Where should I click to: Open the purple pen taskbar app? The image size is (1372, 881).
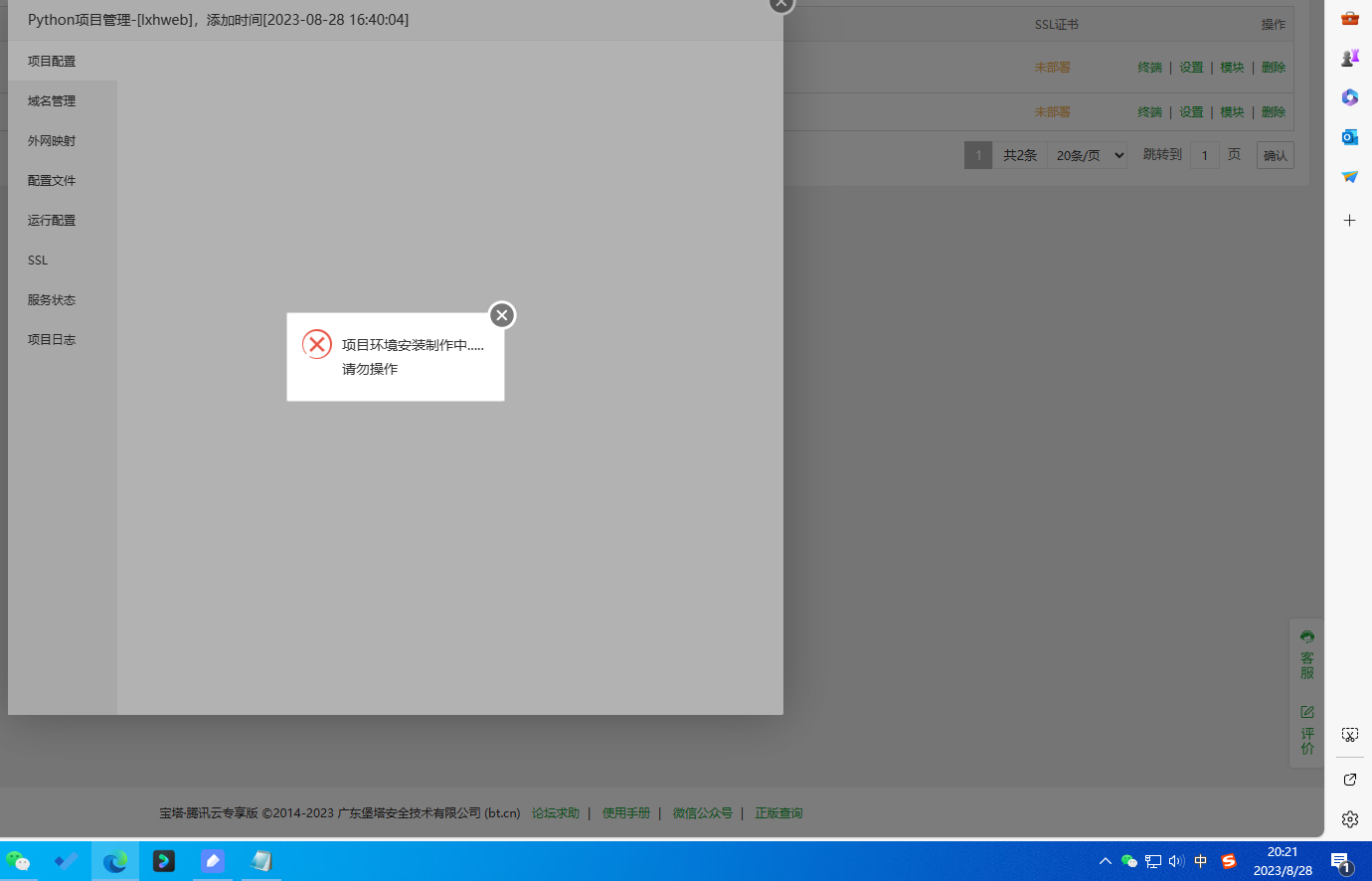tap(213, 861)
